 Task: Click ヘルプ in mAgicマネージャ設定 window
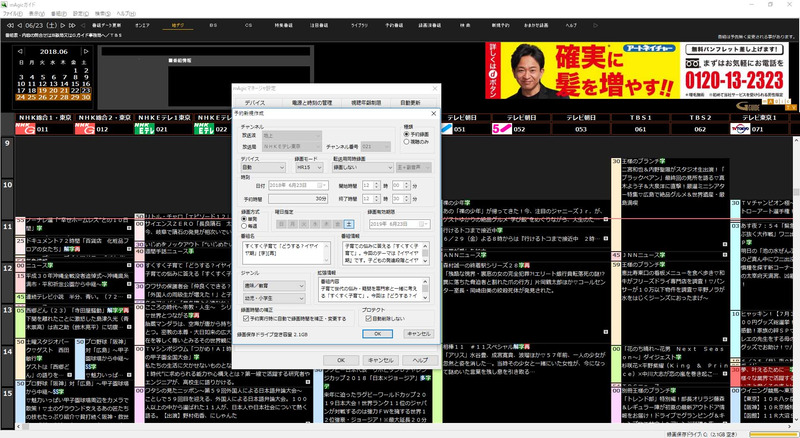[x=420, y=360]
